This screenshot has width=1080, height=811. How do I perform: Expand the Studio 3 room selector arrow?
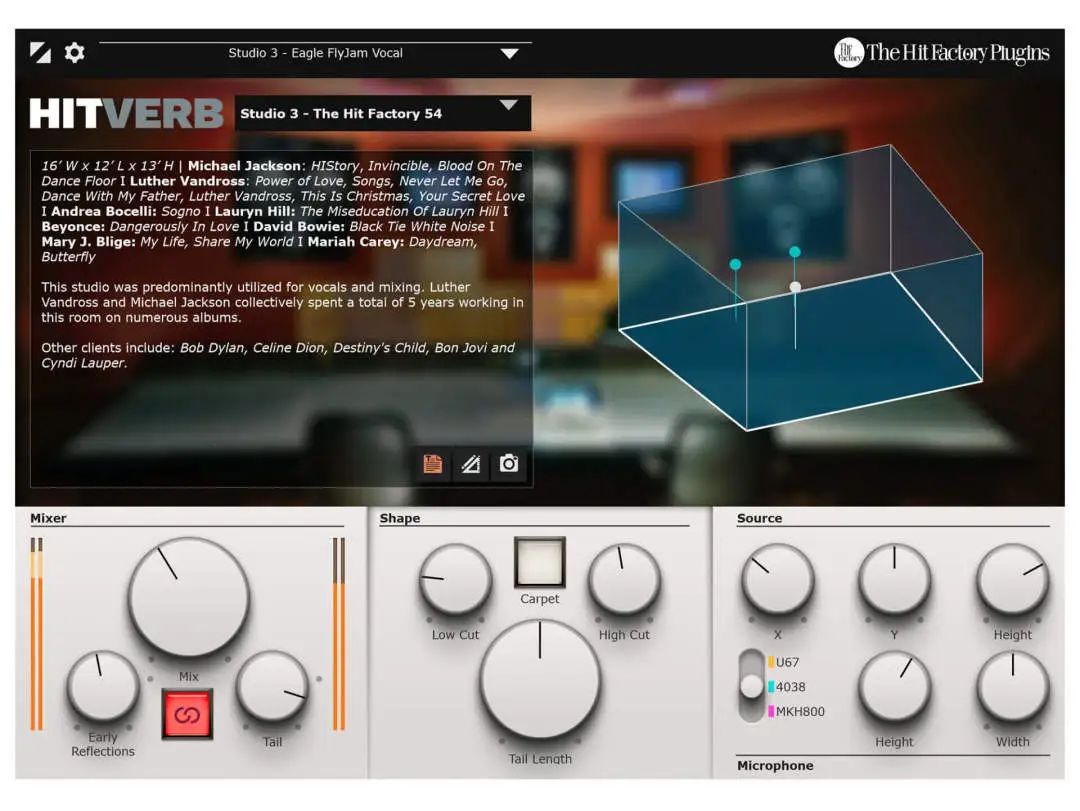[x=508, y=105]
